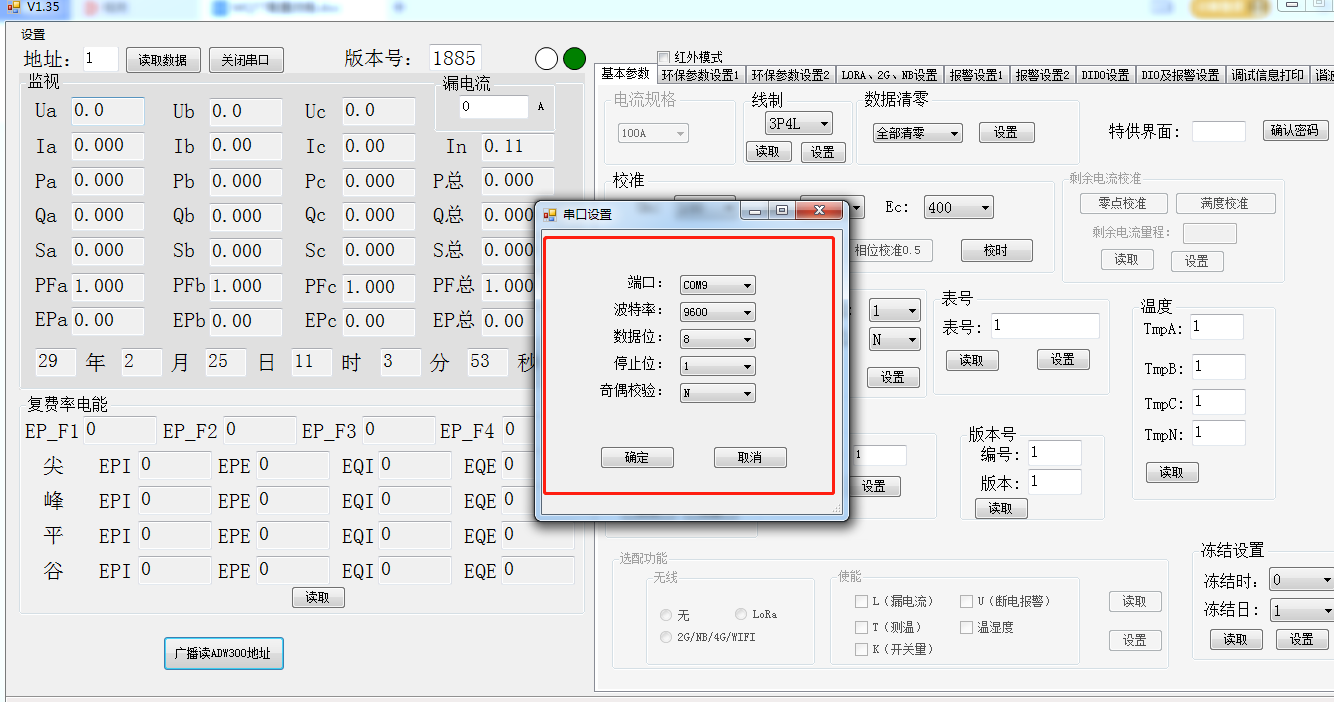Open the 设置 menu
This screenshot has width=1334, height=702.
click(x=33, y=34)
